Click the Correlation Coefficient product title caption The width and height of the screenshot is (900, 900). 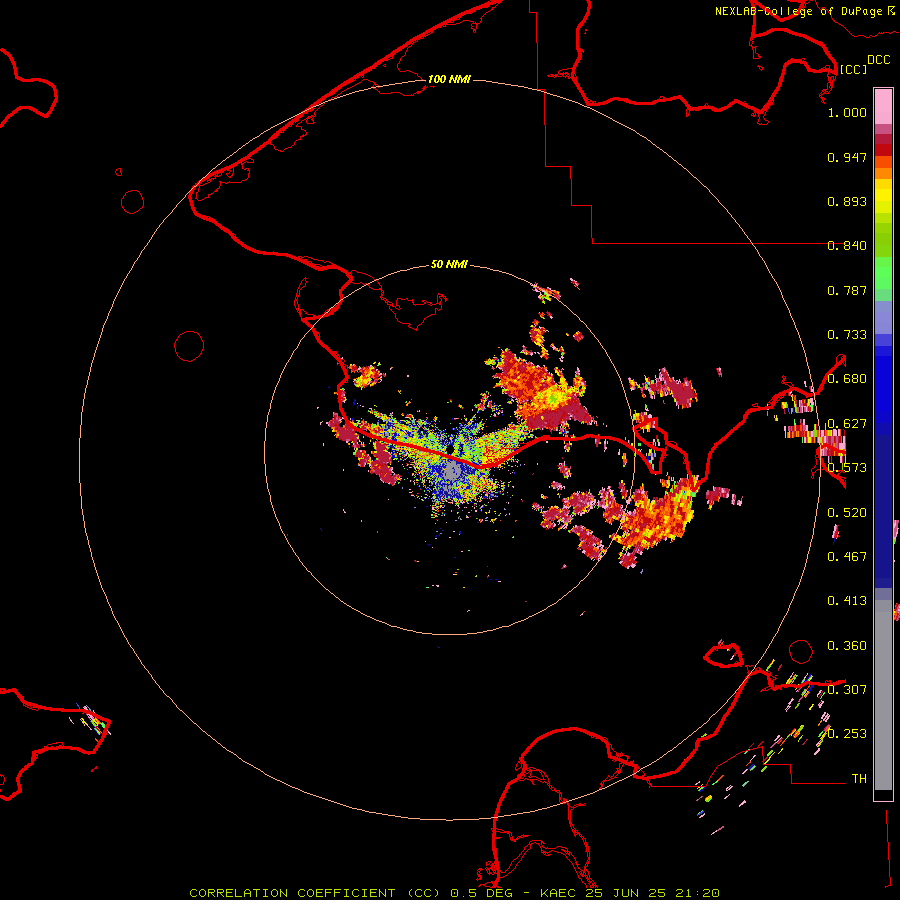pos(454,893)
